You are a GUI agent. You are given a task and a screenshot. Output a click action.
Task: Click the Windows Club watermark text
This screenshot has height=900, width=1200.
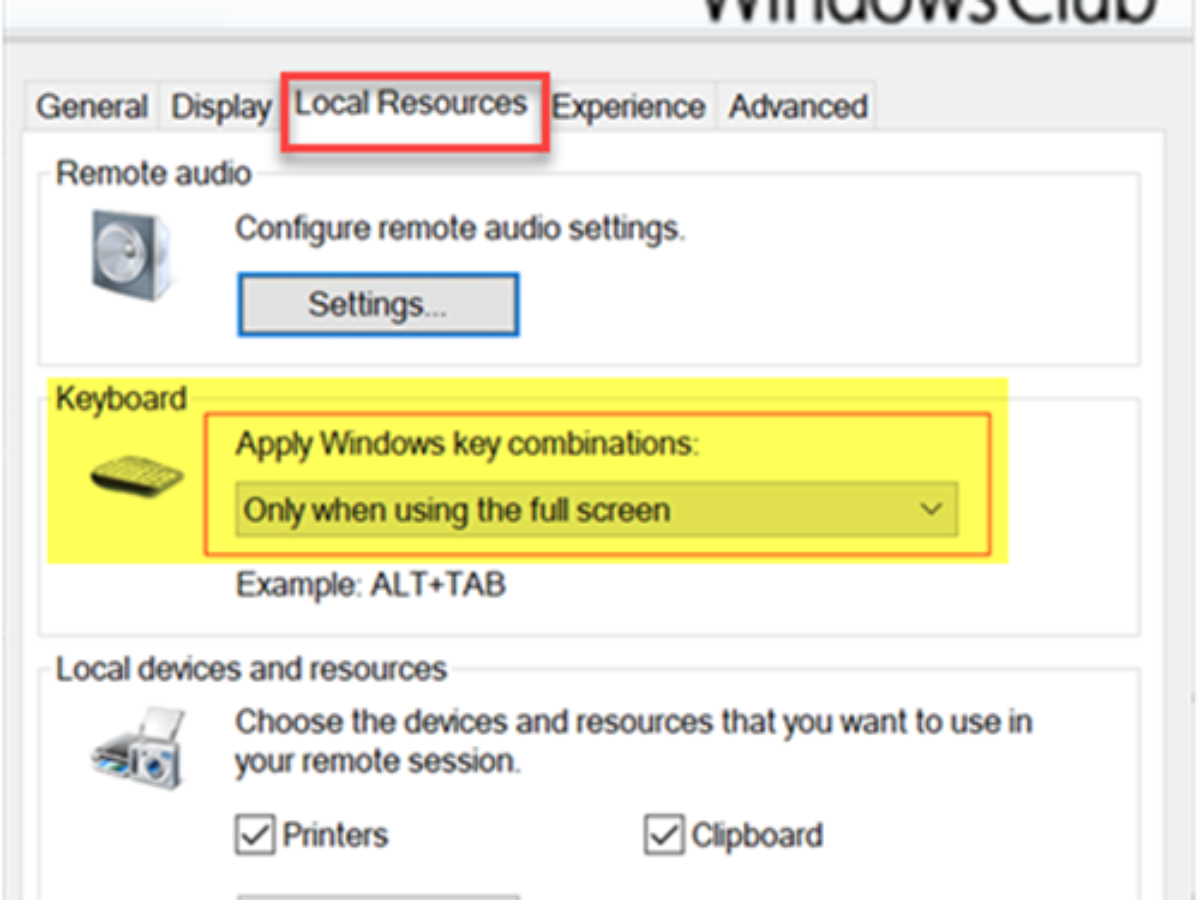coord(930,10)
